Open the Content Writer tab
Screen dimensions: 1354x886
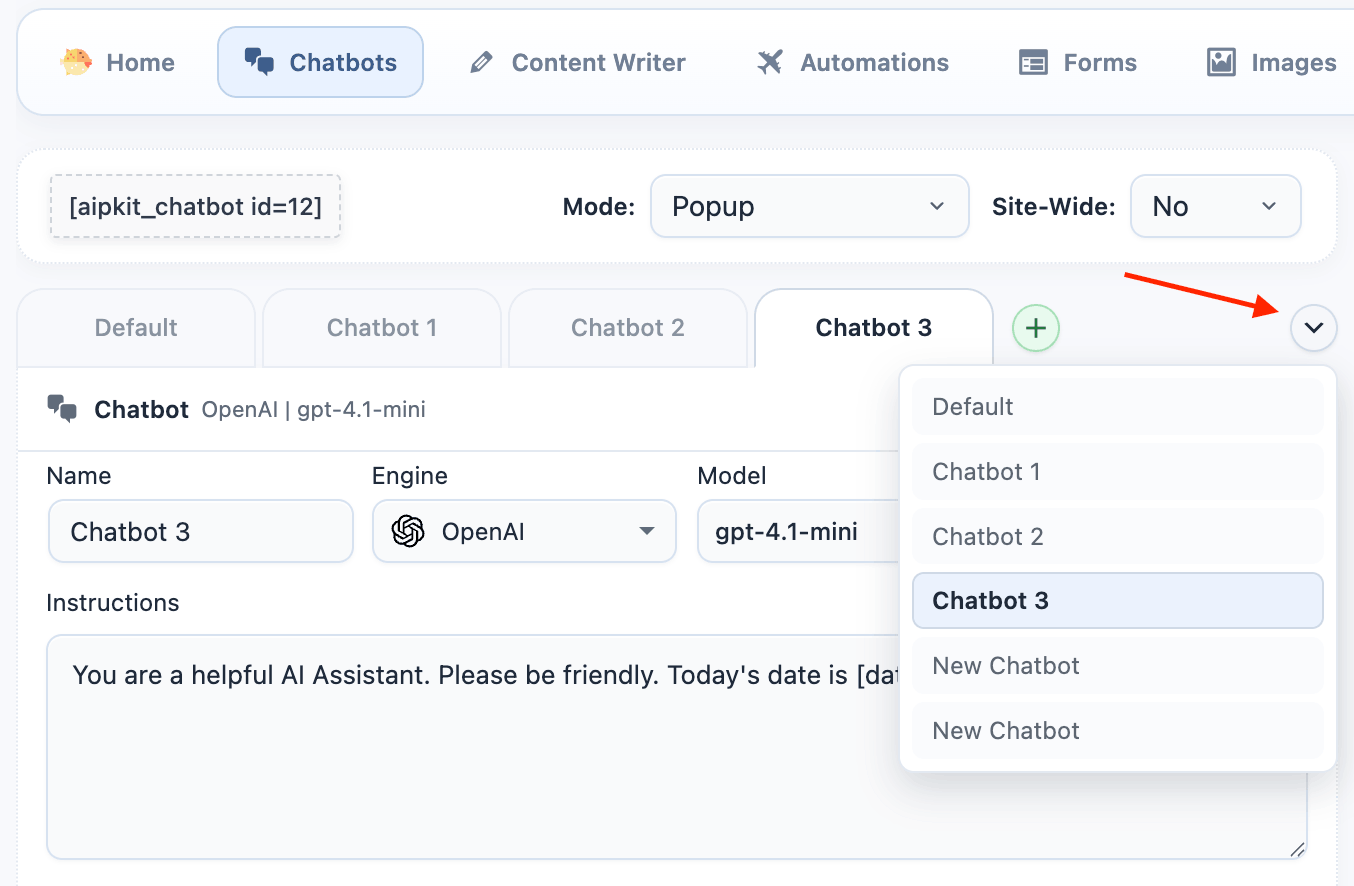coord(578,63)
